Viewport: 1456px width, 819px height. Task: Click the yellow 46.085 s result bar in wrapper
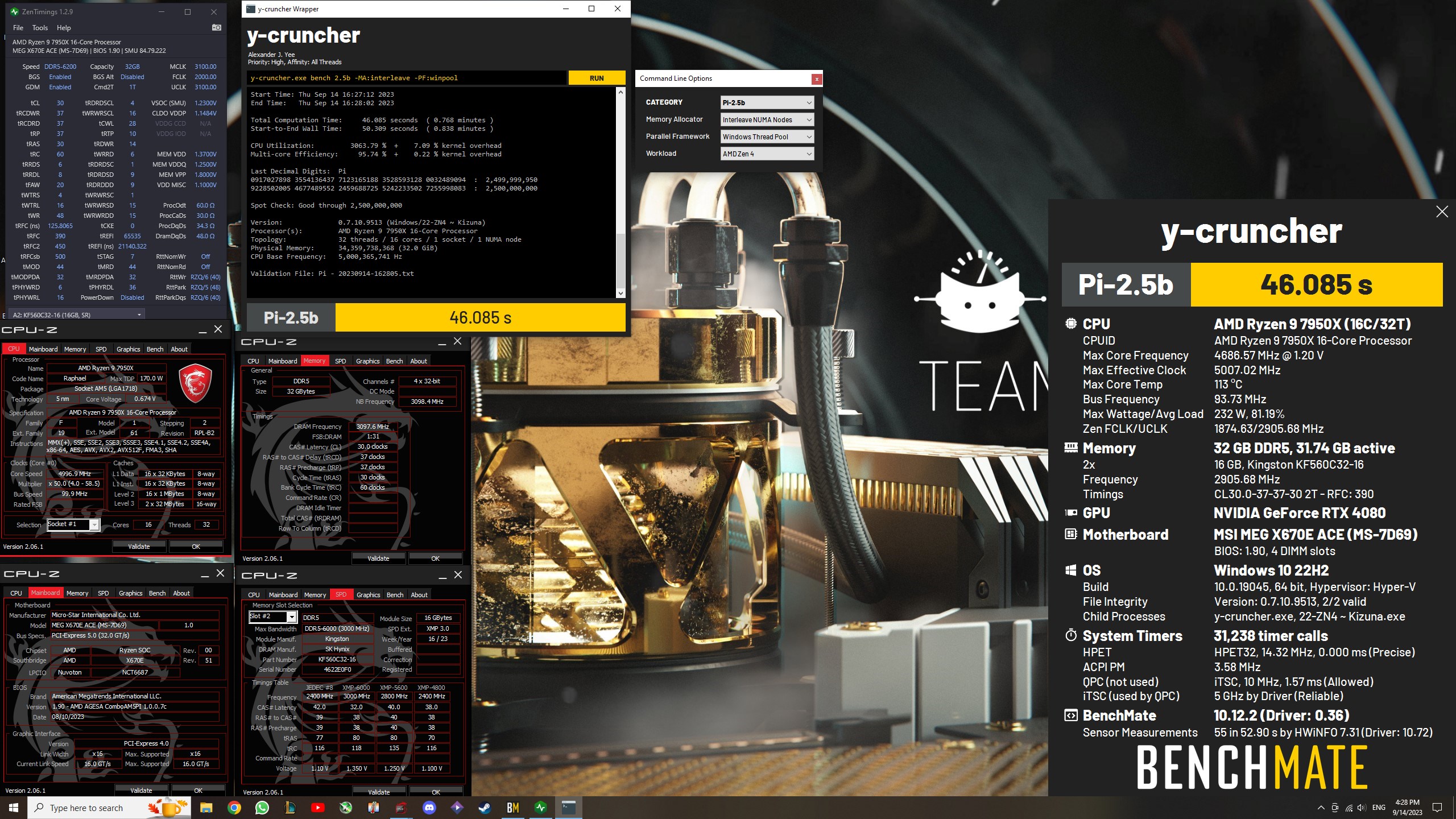[x=481, y=317]
